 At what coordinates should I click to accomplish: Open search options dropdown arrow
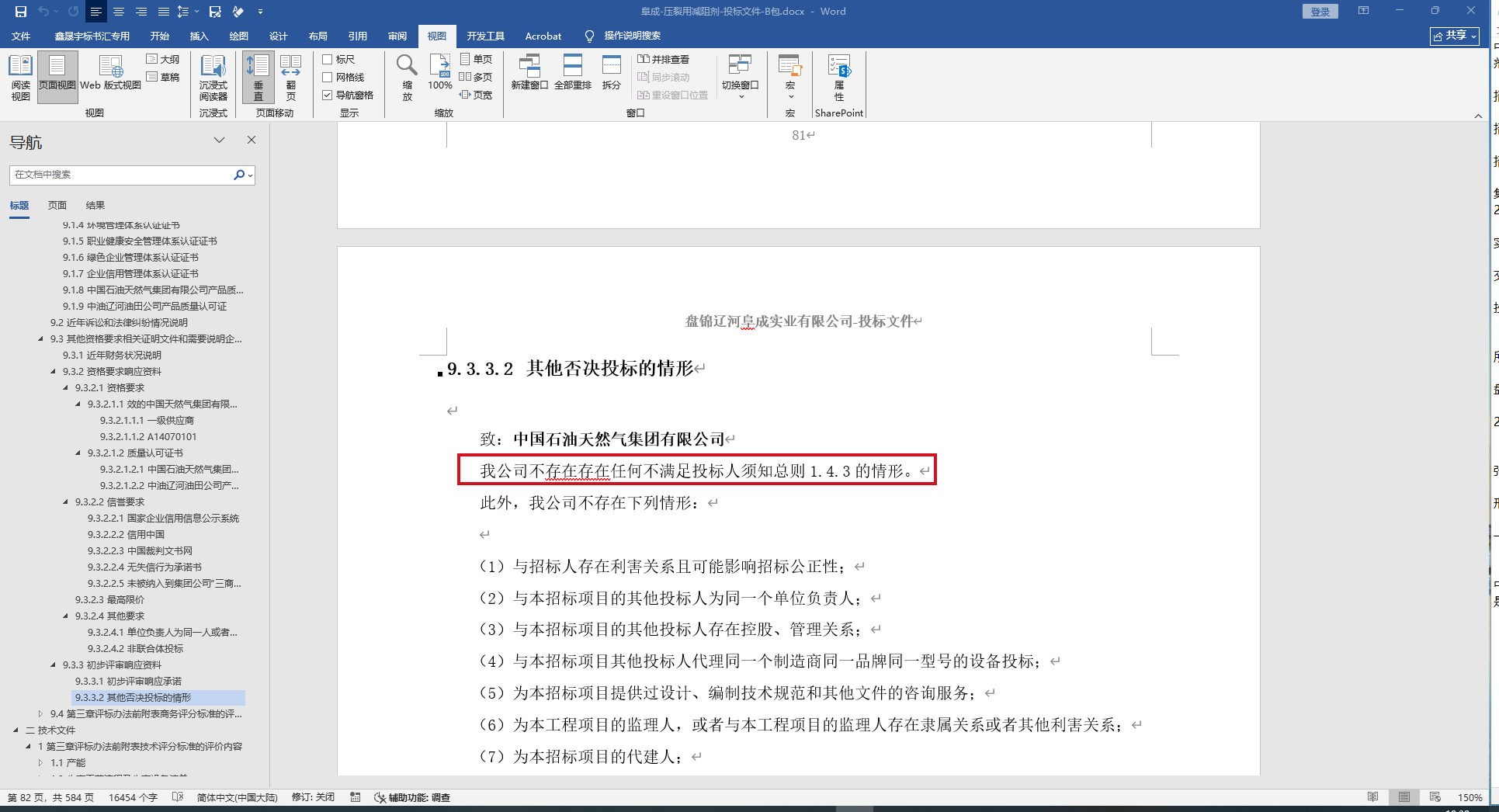pyautogui.click(x=250, y=175)
